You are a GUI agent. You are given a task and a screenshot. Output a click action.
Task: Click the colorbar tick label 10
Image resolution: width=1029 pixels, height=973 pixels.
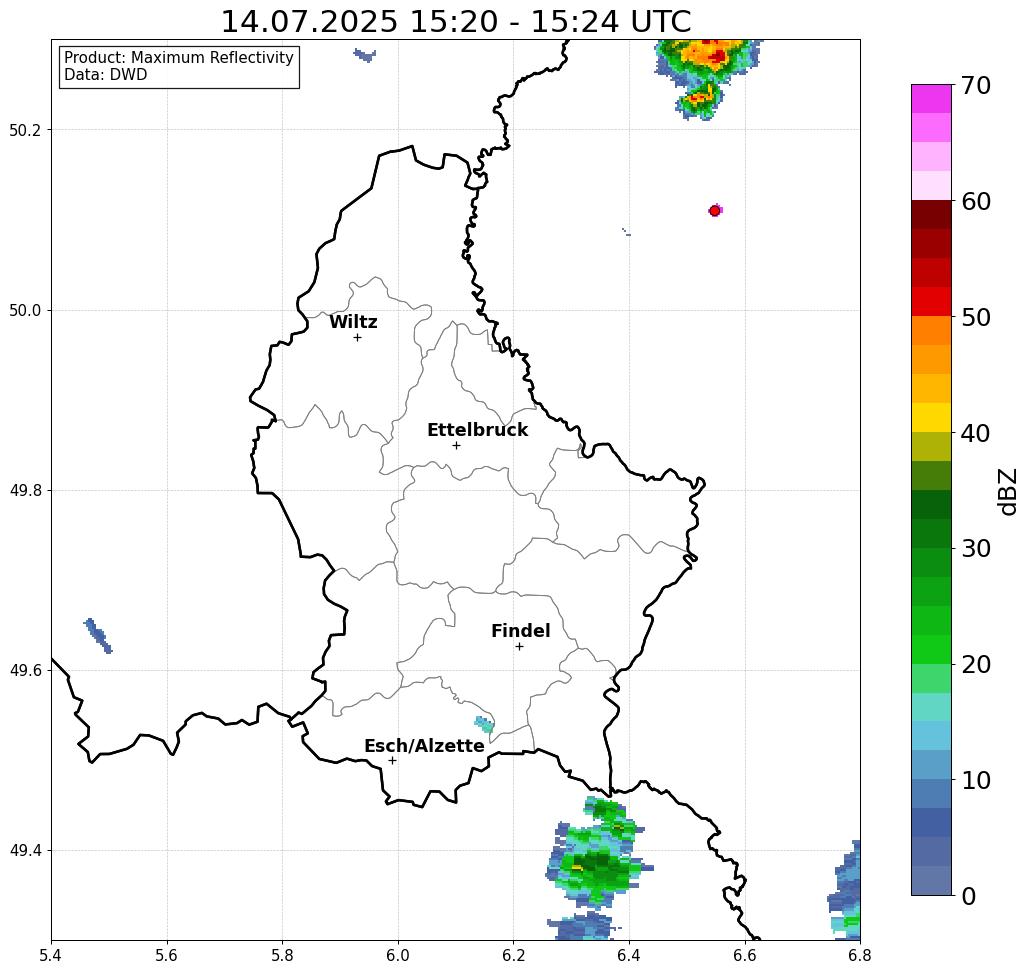[975, 780]
